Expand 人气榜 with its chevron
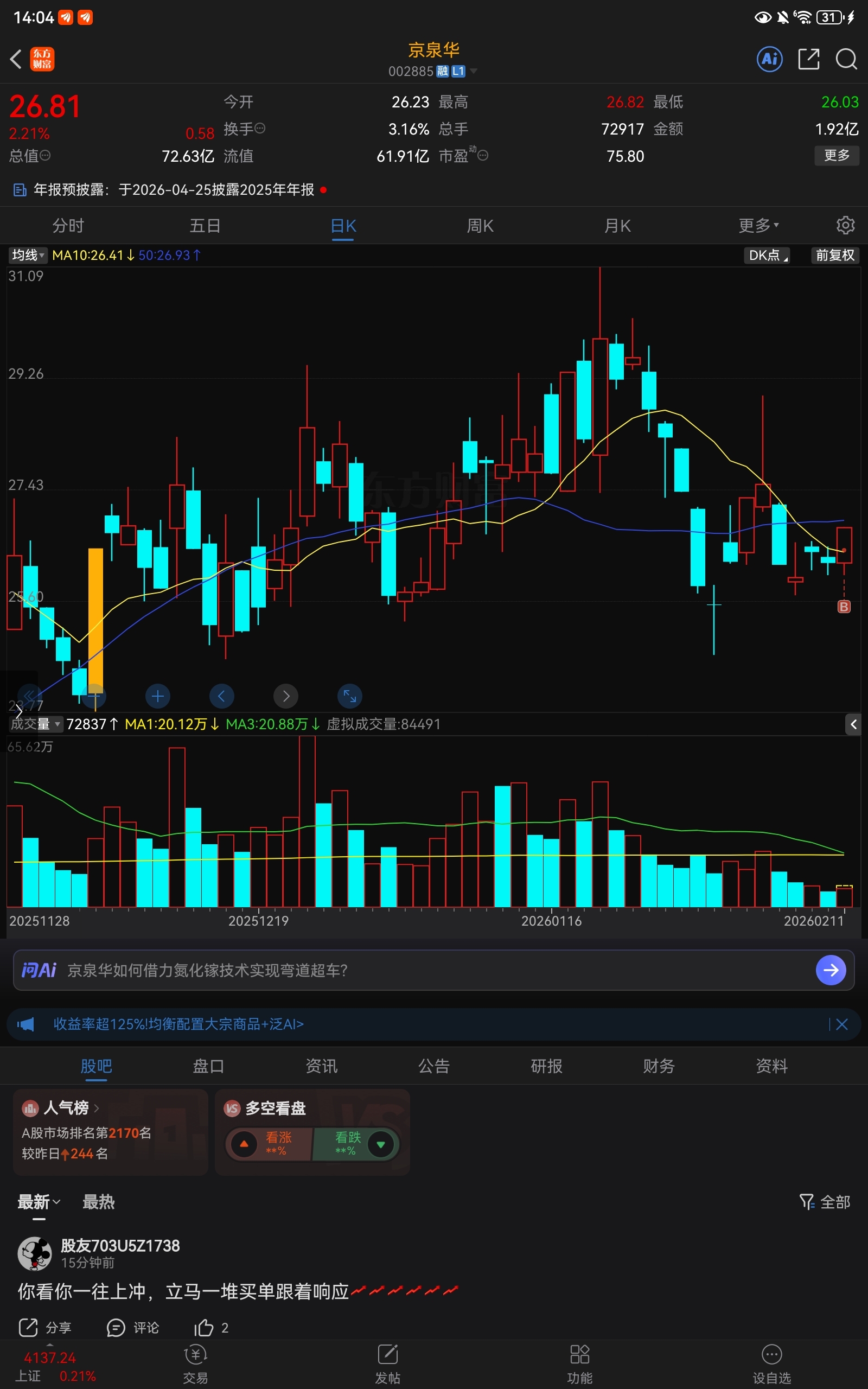This screenshot has width=868, height=1389. click(x=97, y=1108)
